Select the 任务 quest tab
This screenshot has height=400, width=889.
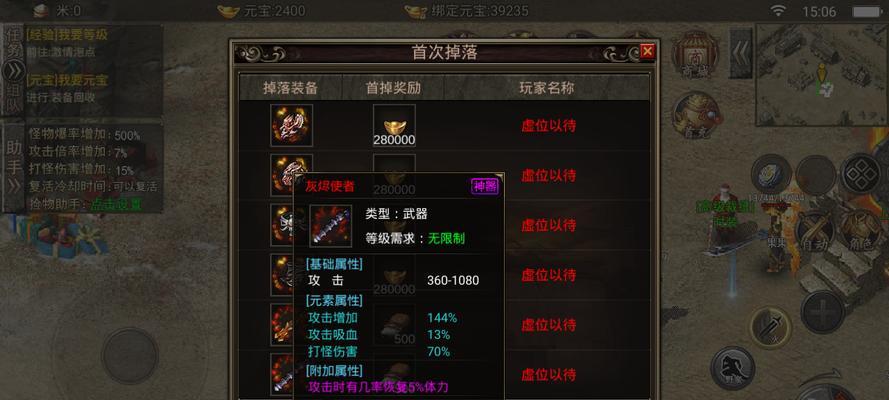(x=12, y=43)
